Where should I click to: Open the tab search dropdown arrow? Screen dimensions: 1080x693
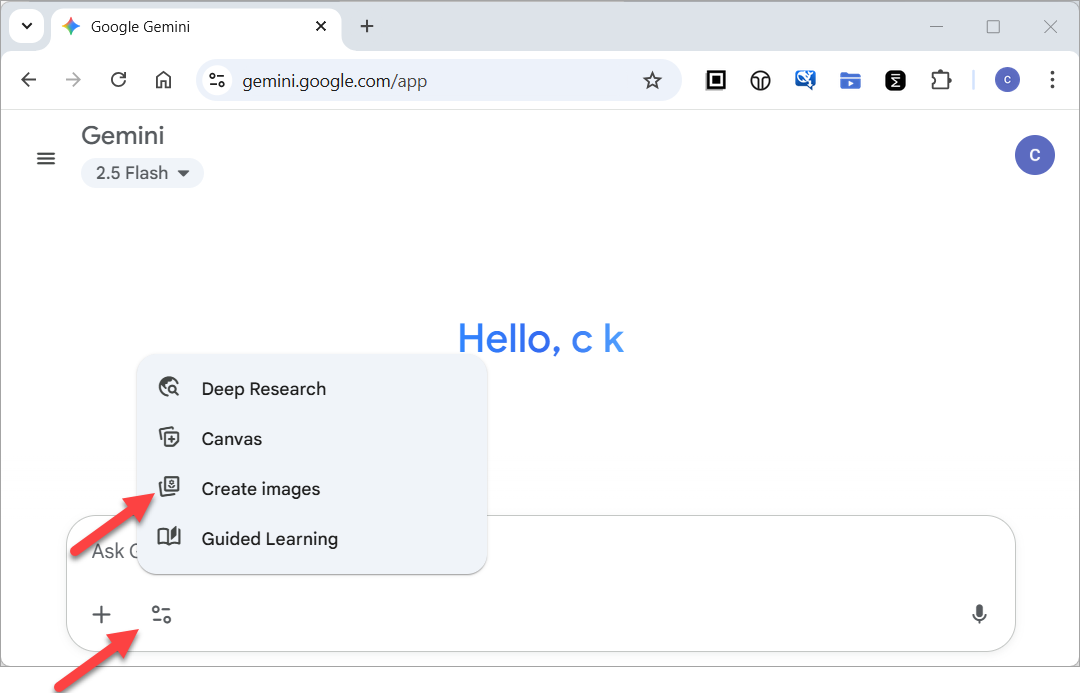pos(27,27)
